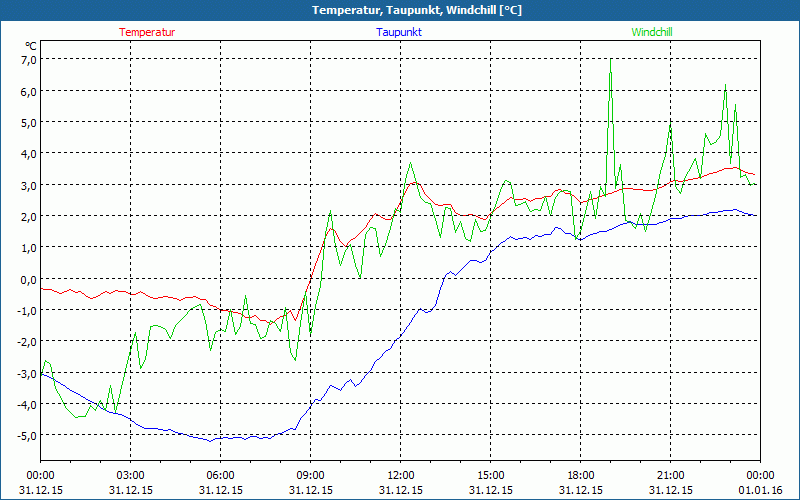The image size is (800, 500).
Task: Click the 2,0 y-axis value
Action: coord(29,216)
